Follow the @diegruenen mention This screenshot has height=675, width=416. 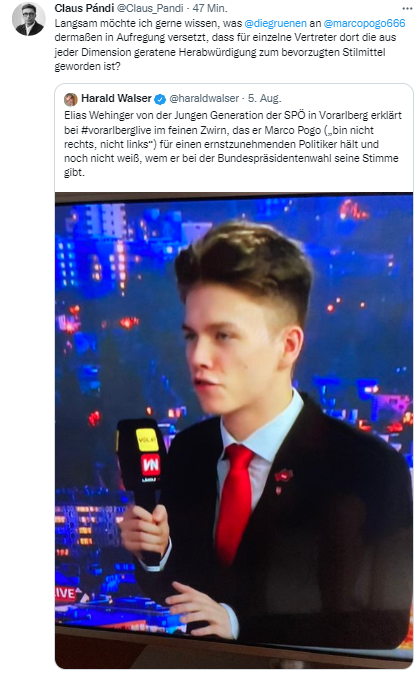click(276, 23)
